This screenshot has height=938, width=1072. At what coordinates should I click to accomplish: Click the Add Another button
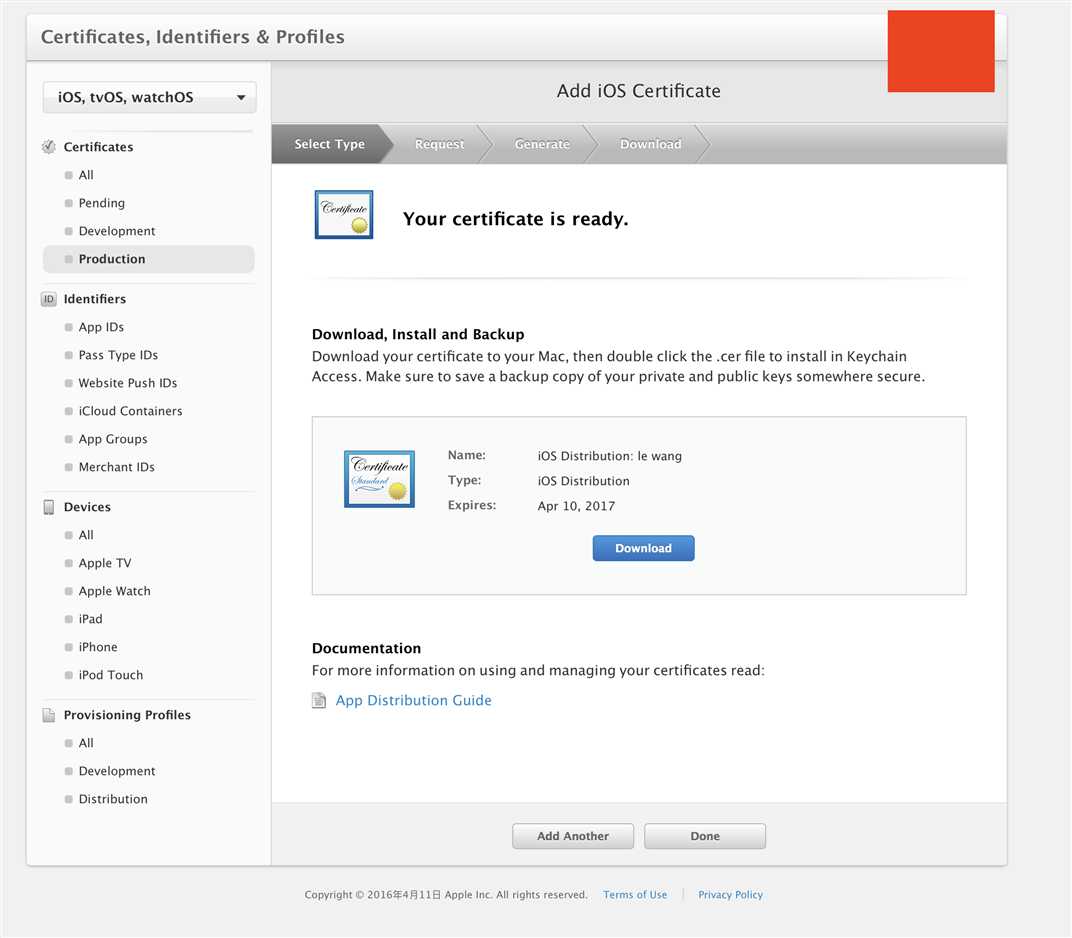click(x=573, y=836)
